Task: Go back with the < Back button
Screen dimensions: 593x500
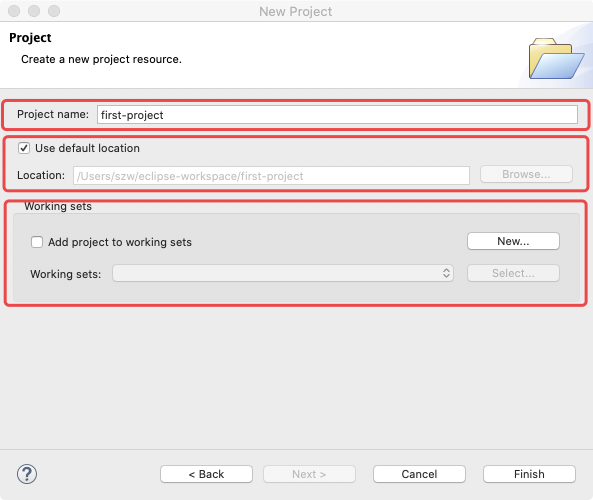Action: (206, 474)
